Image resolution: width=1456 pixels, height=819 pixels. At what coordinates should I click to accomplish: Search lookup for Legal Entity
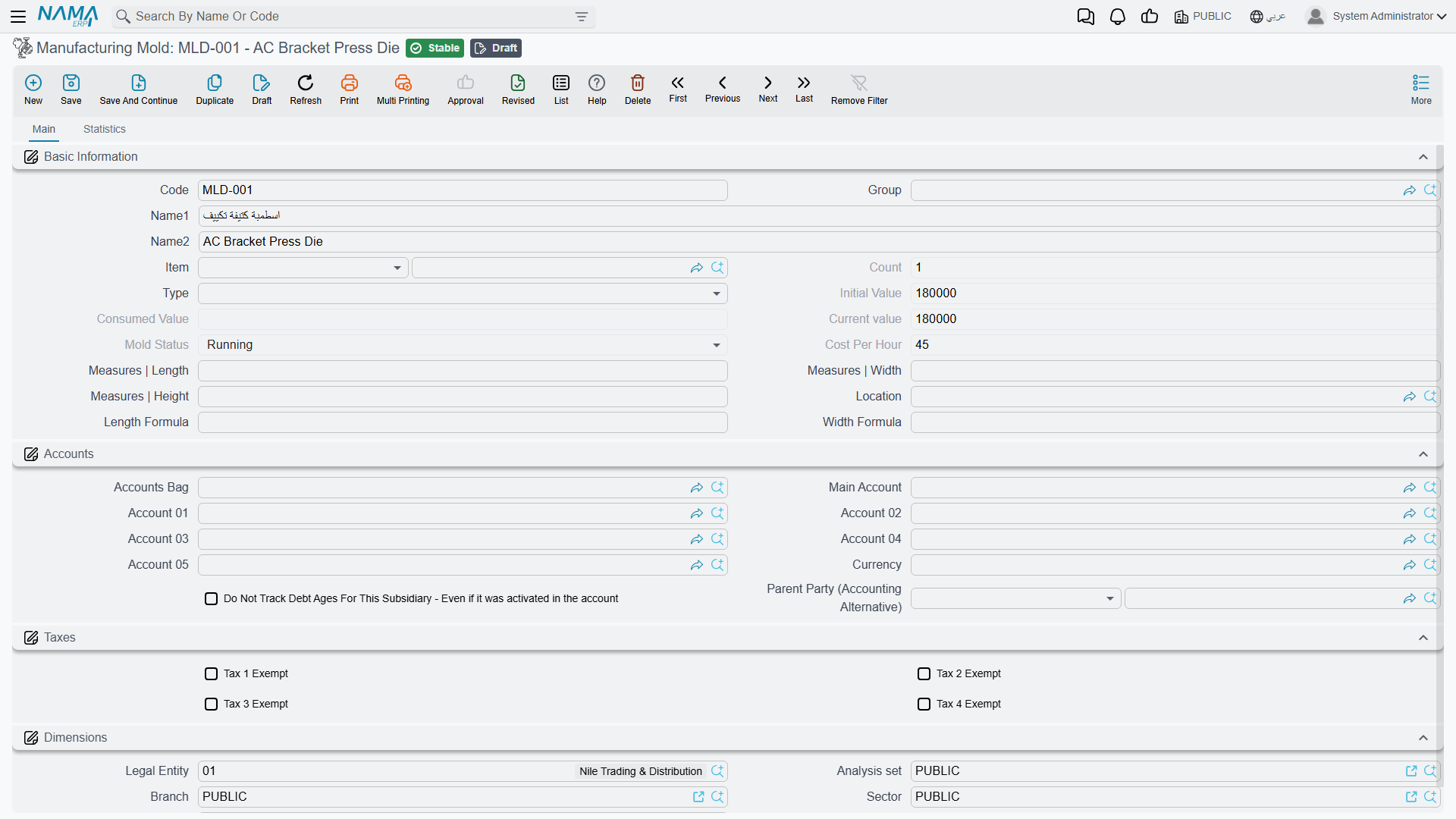point(717,771)
